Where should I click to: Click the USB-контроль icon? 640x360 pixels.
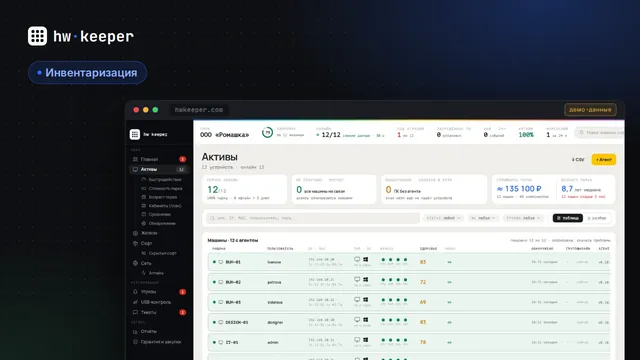[135, 302]
